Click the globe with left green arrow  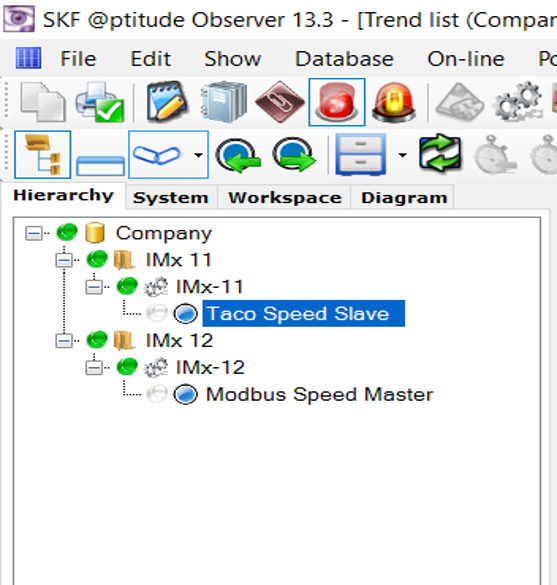click(238, 155)
